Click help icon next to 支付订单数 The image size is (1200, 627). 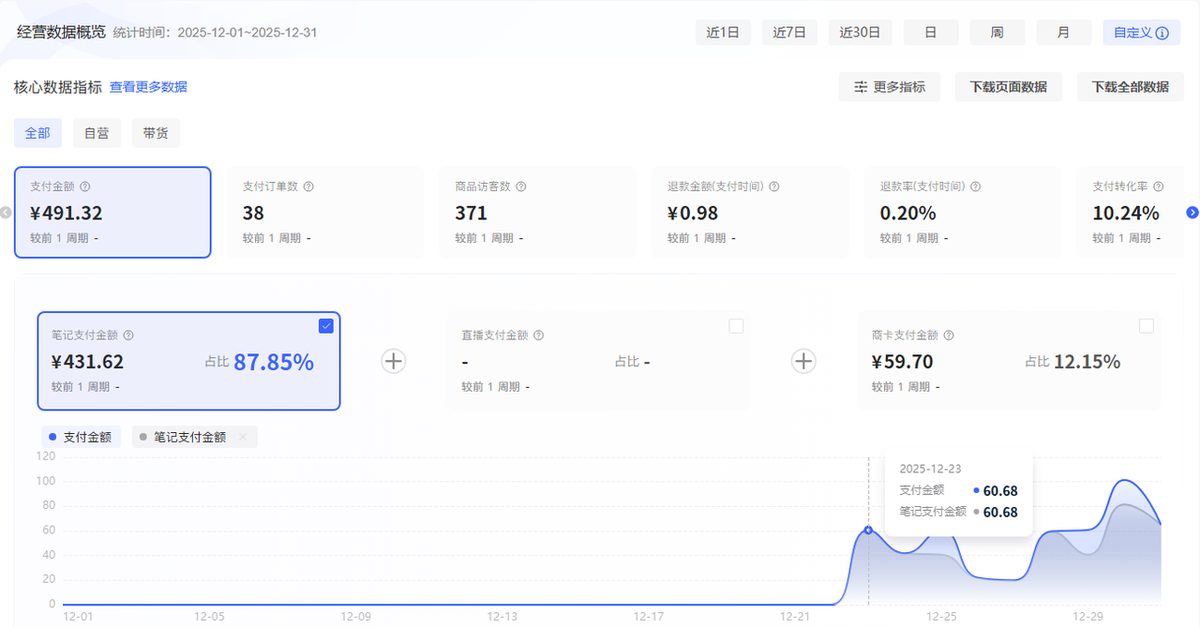coord(309,187)
